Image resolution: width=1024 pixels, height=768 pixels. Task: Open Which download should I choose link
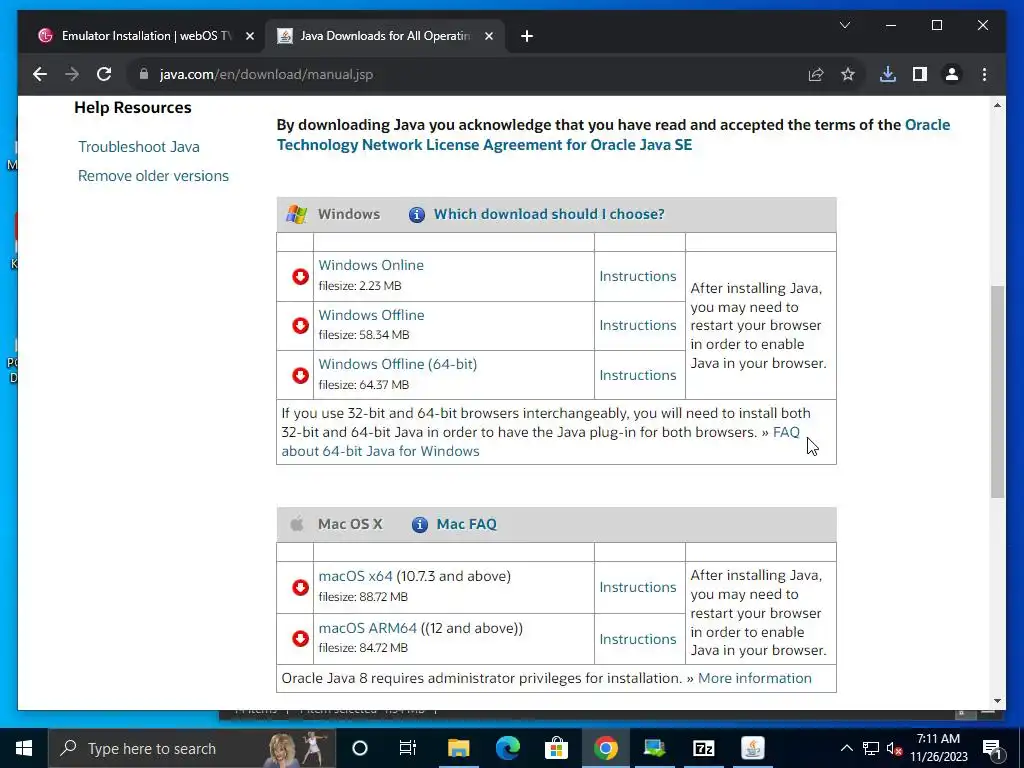(x=549, y=214)
